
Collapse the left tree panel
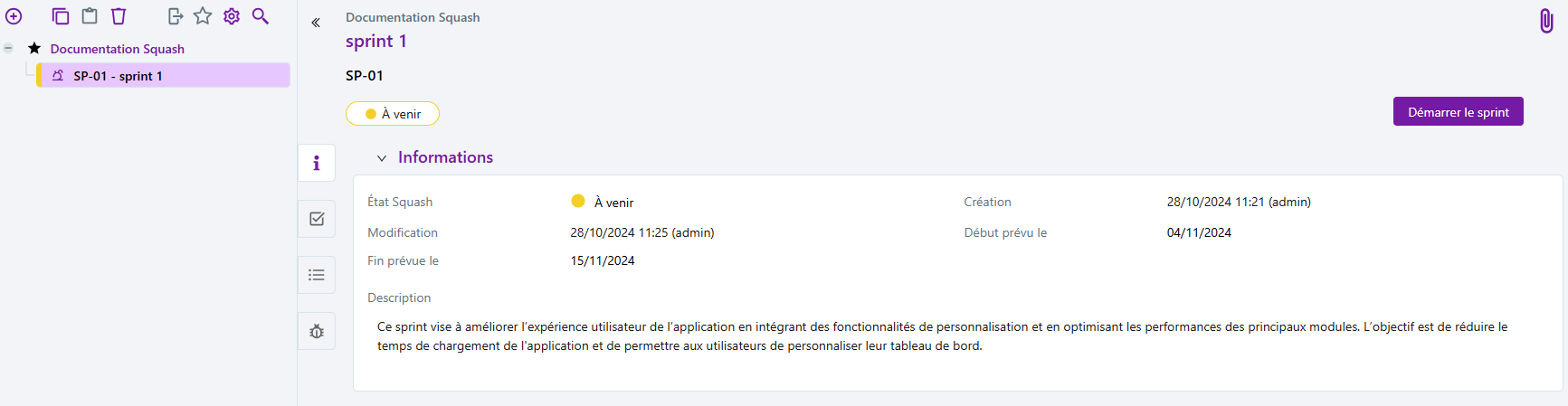point(316,23)
